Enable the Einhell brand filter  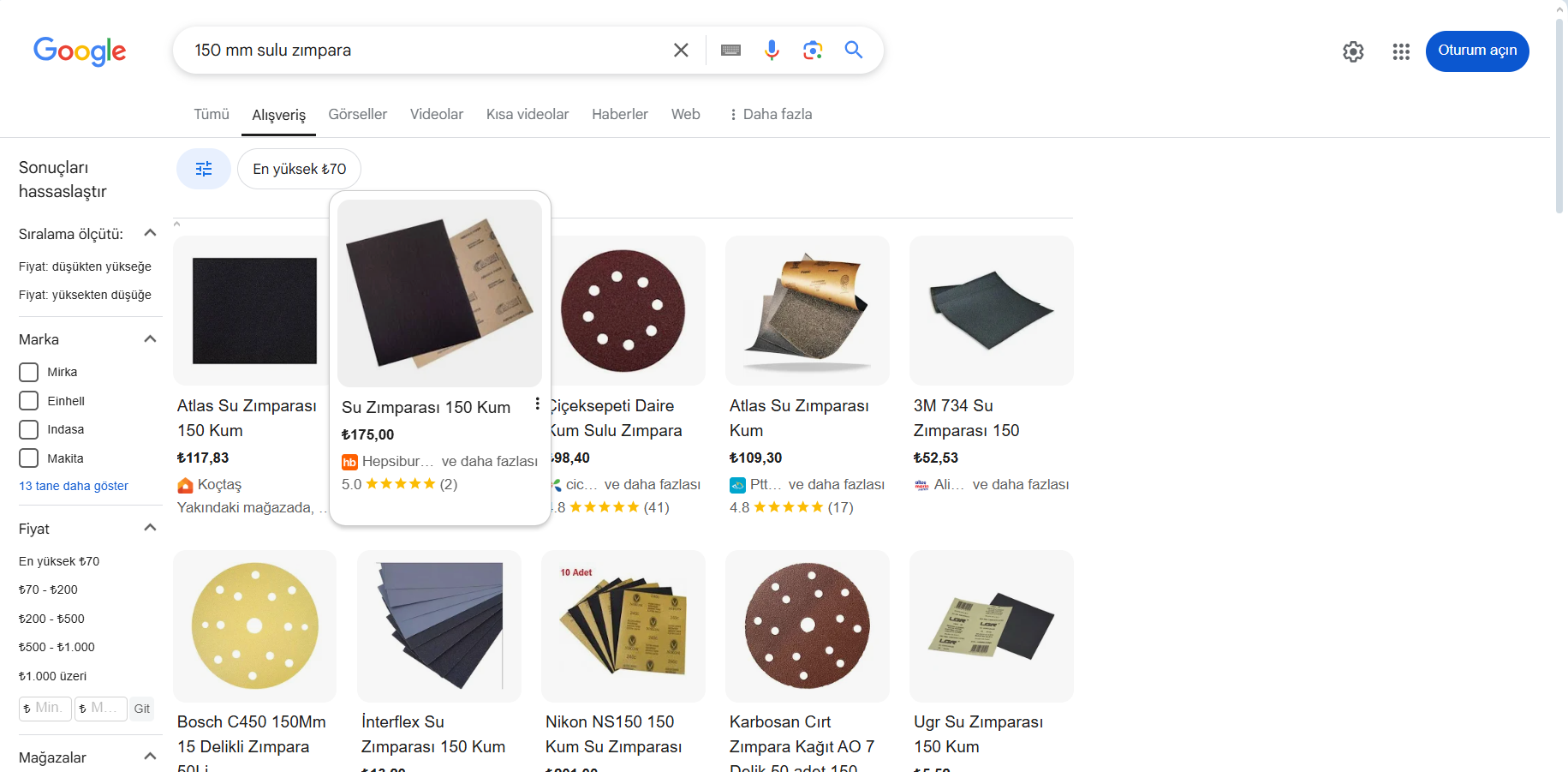coord(29,401)
